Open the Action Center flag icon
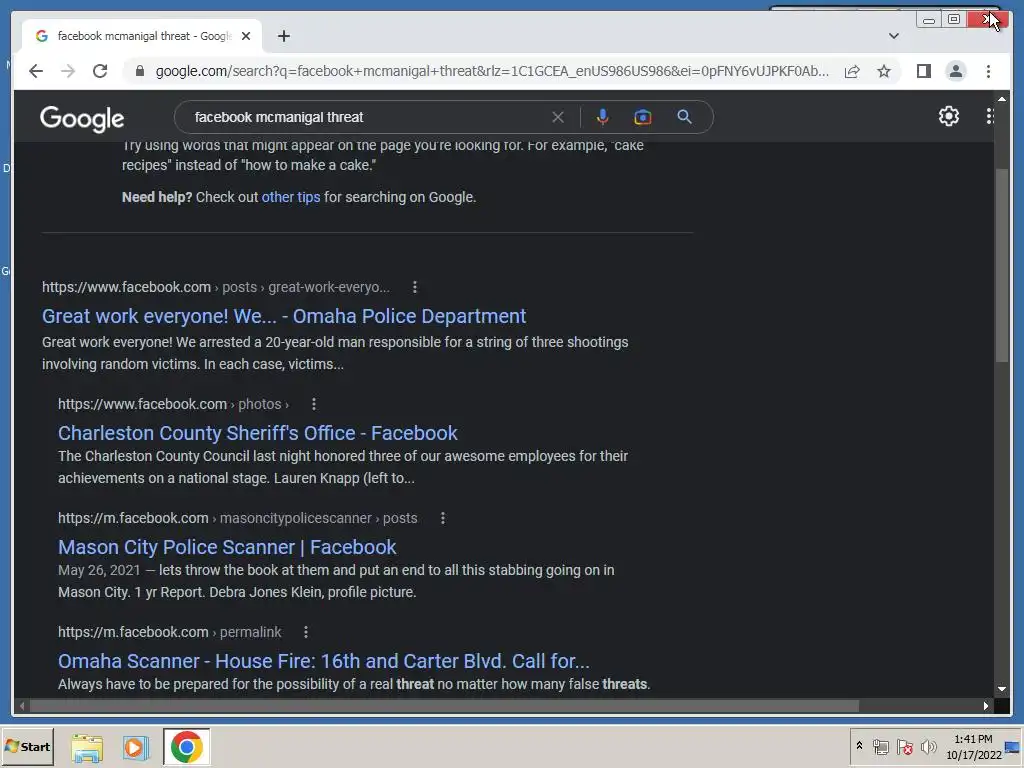The image size is (1024, 768). 904,747
